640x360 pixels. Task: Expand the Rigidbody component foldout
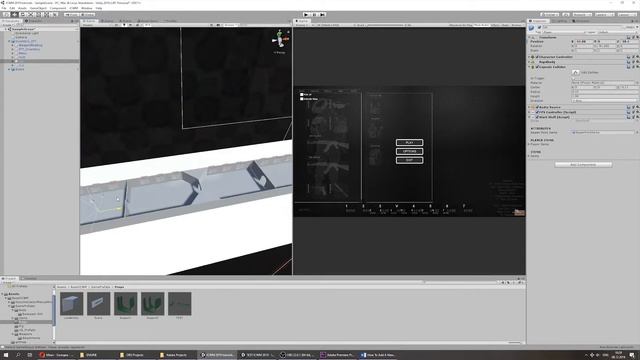(x=530, y=62)
